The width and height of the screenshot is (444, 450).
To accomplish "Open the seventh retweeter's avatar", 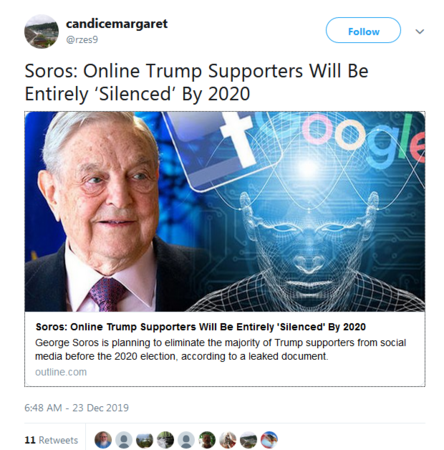I will [x=228, y=440].
